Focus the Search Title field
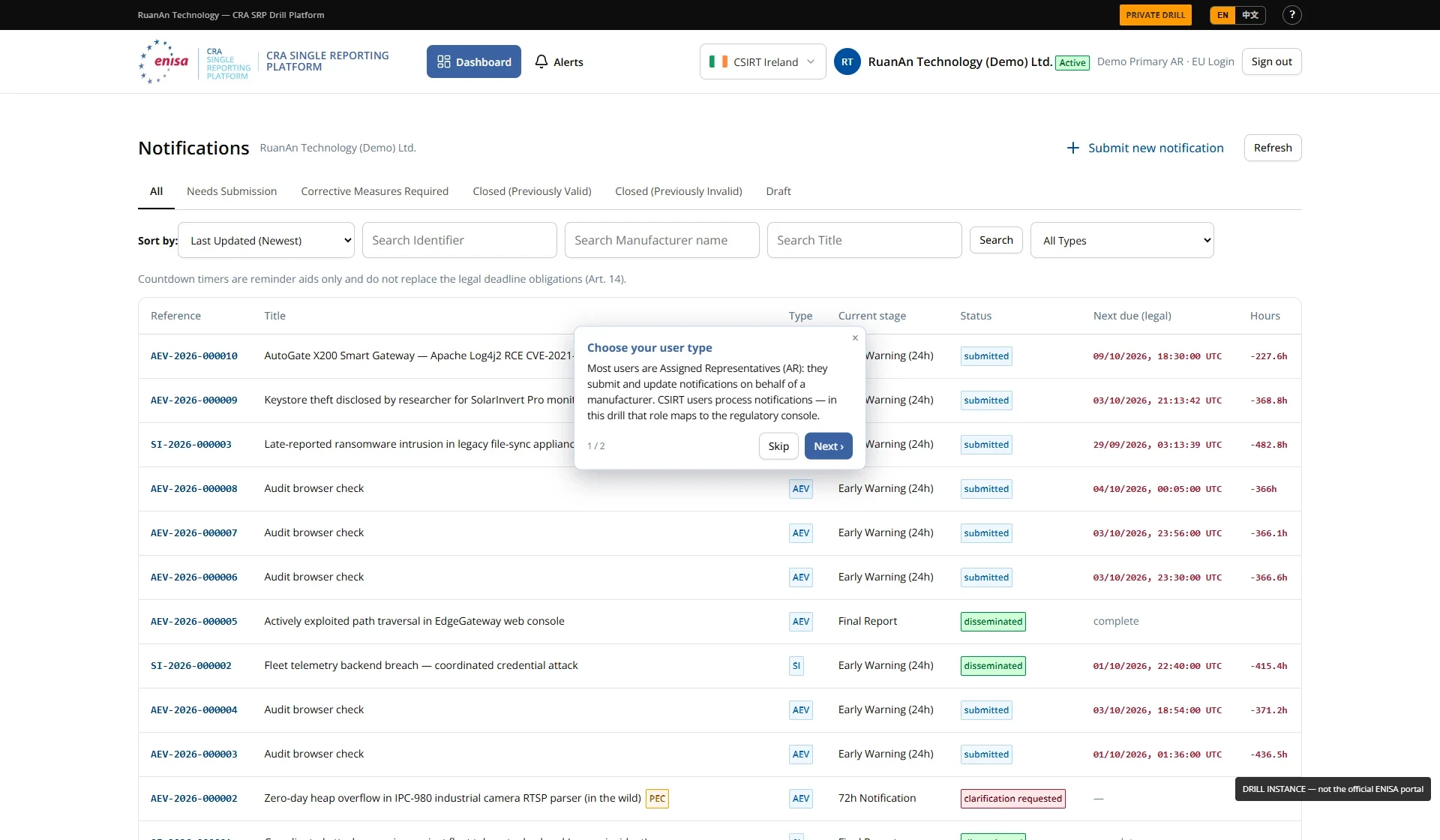 (x=865, y=240)
